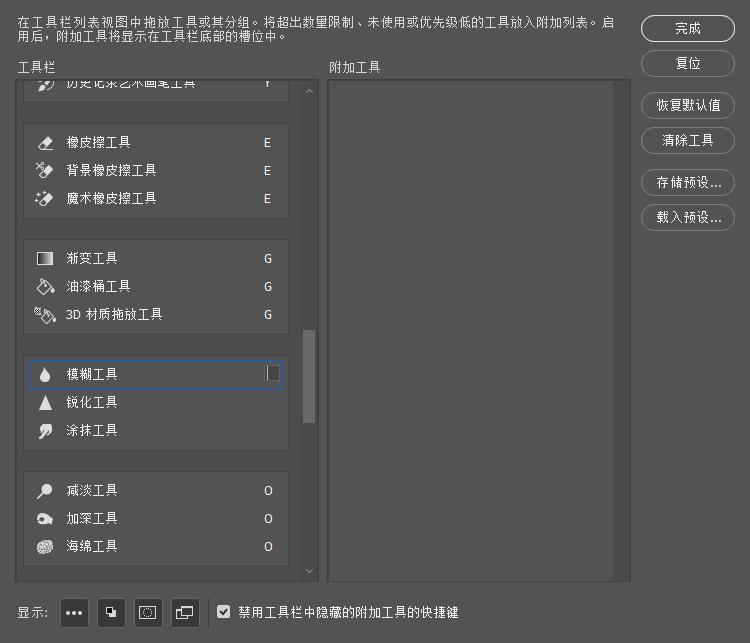750x643 pixels.
Task: Toggle foreground/background colors display button
Action: (111, 613)
